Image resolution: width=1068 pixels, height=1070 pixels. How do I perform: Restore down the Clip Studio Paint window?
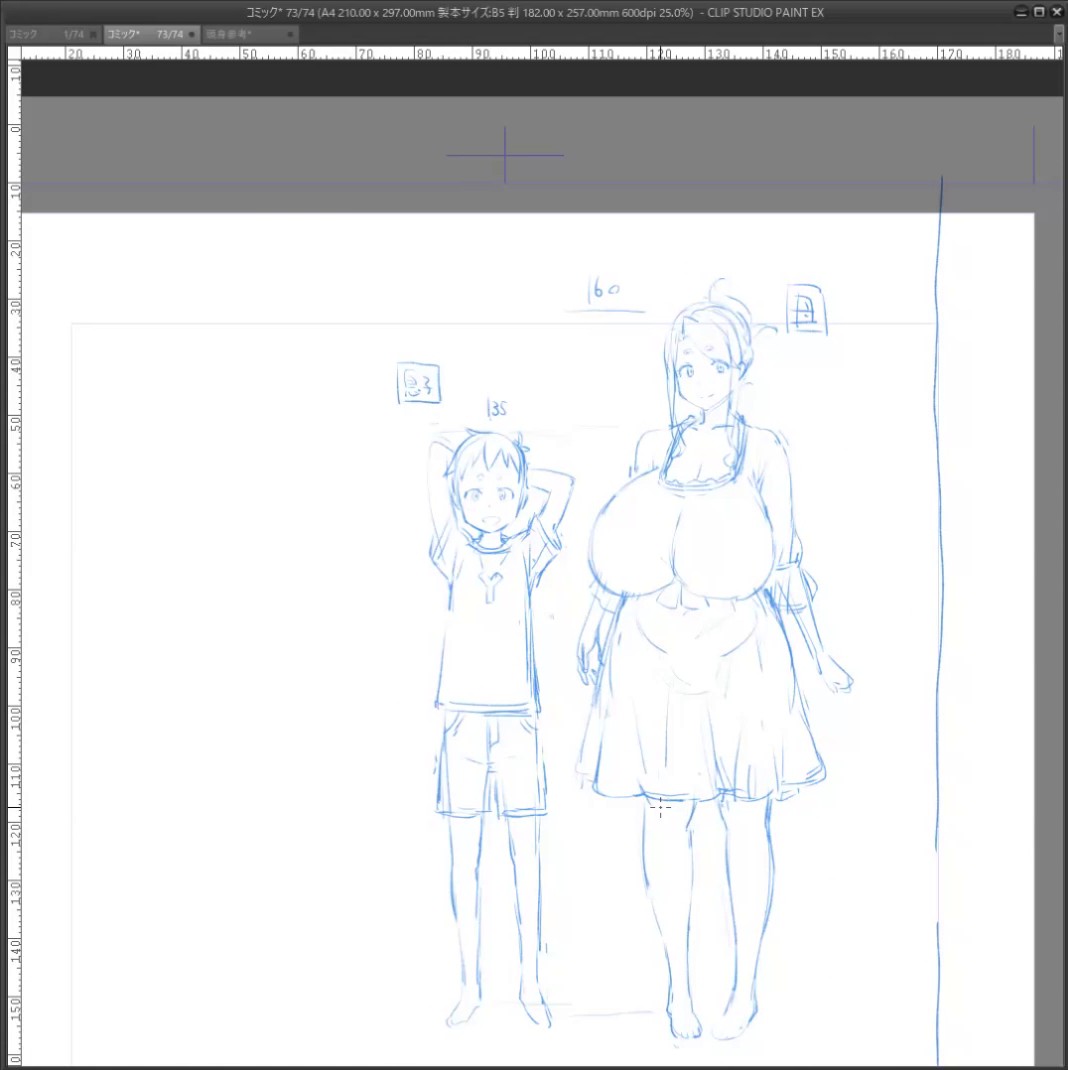[x=1039, y=12]
